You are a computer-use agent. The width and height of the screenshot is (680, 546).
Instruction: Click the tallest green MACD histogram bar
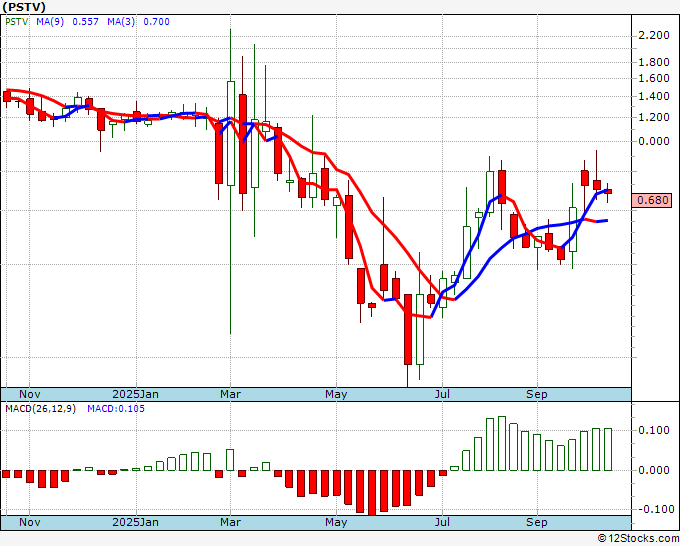point(490,444)
